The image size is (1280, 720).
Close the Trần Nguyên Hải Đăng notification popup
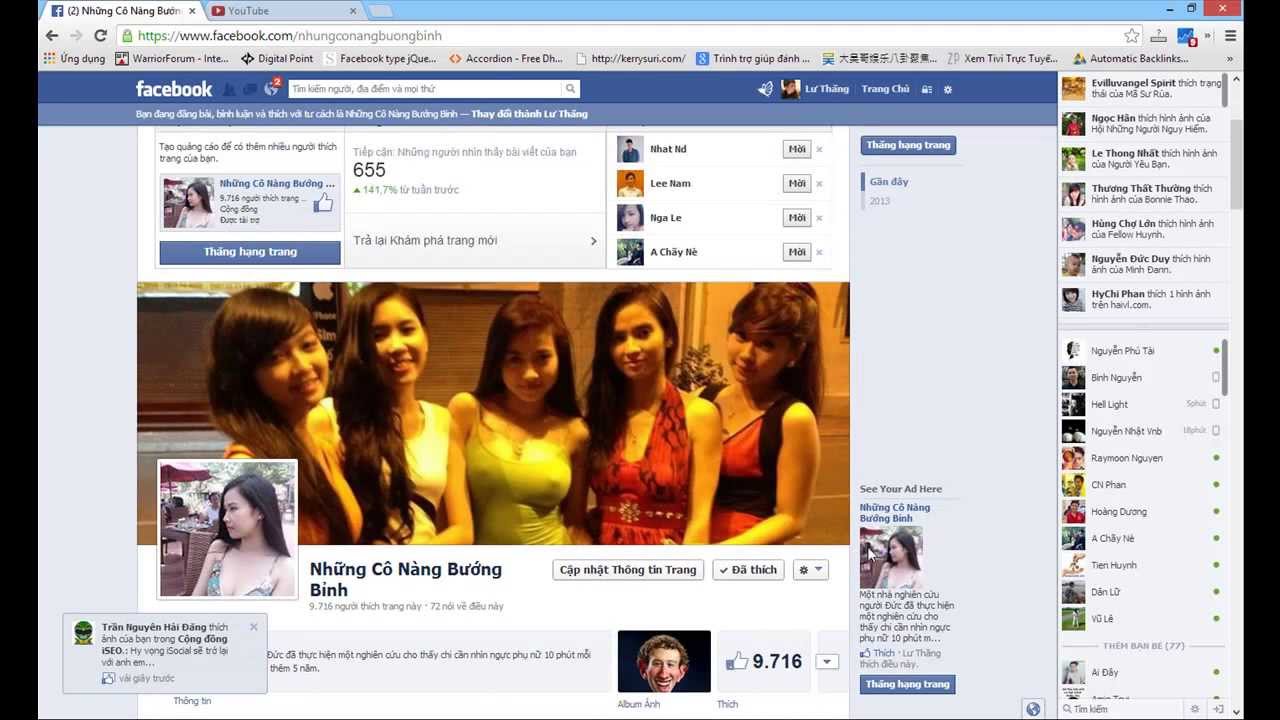point(253,627)
